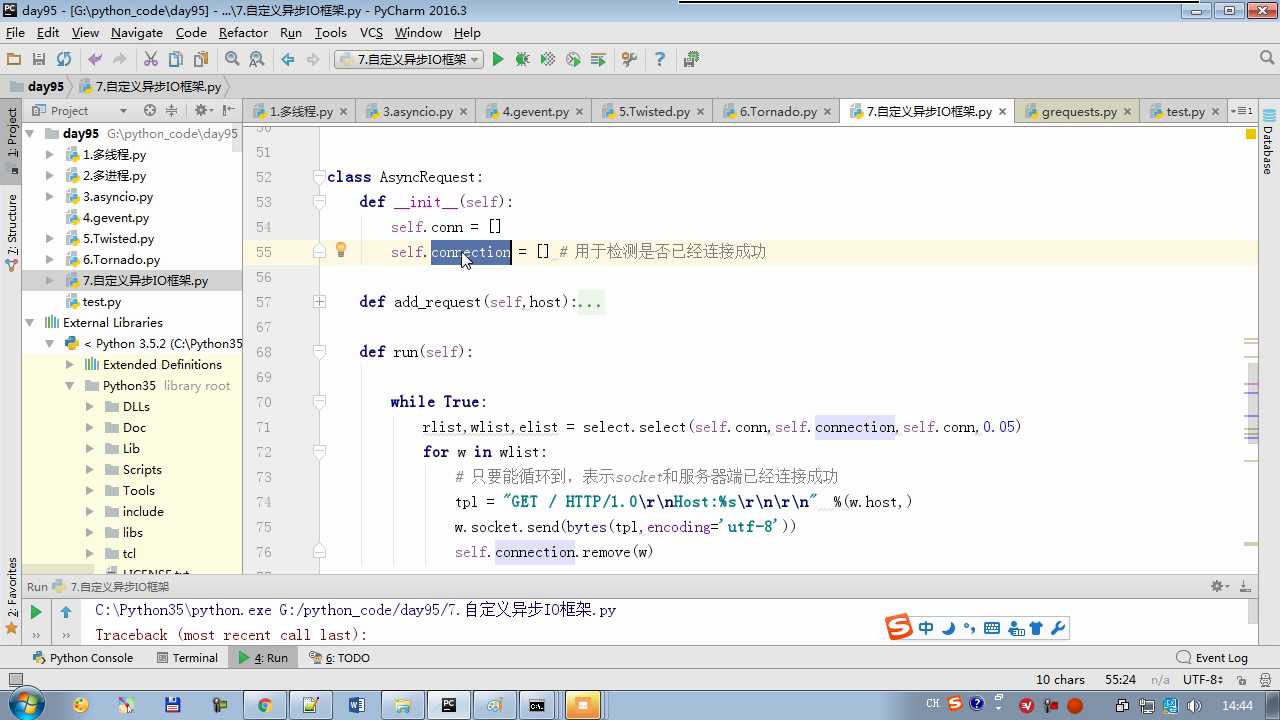Open the VCS menu

[371, 32]
